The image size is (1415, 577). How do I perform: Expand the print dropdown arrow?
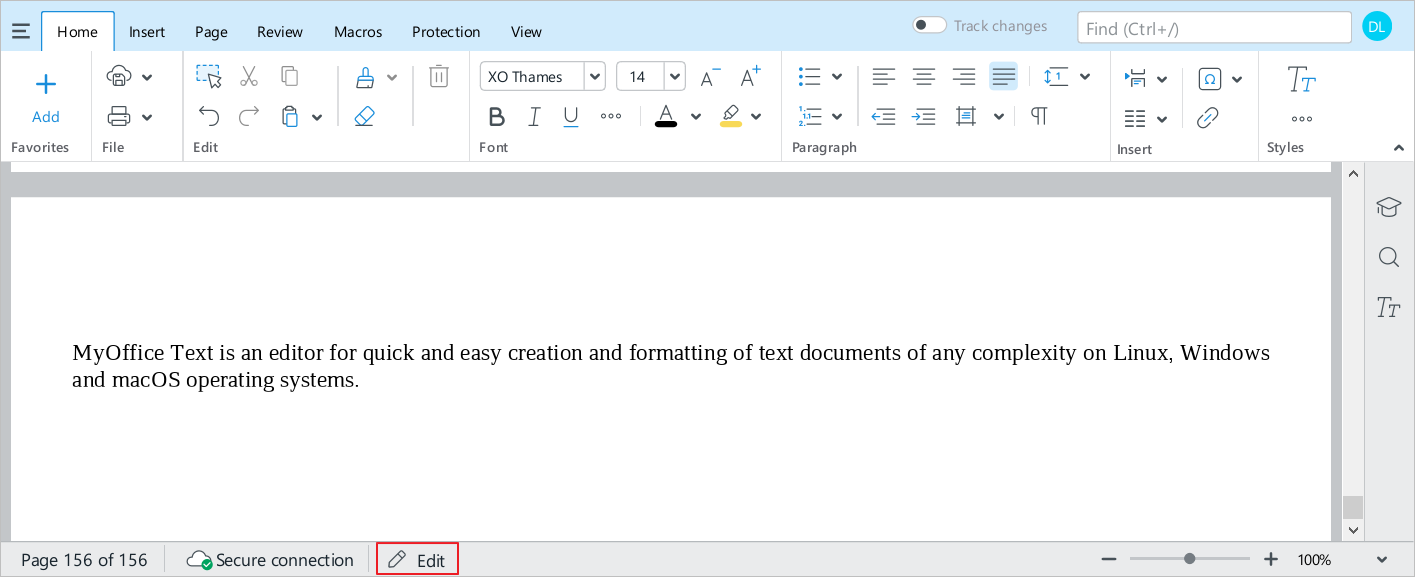click(147, 117)
